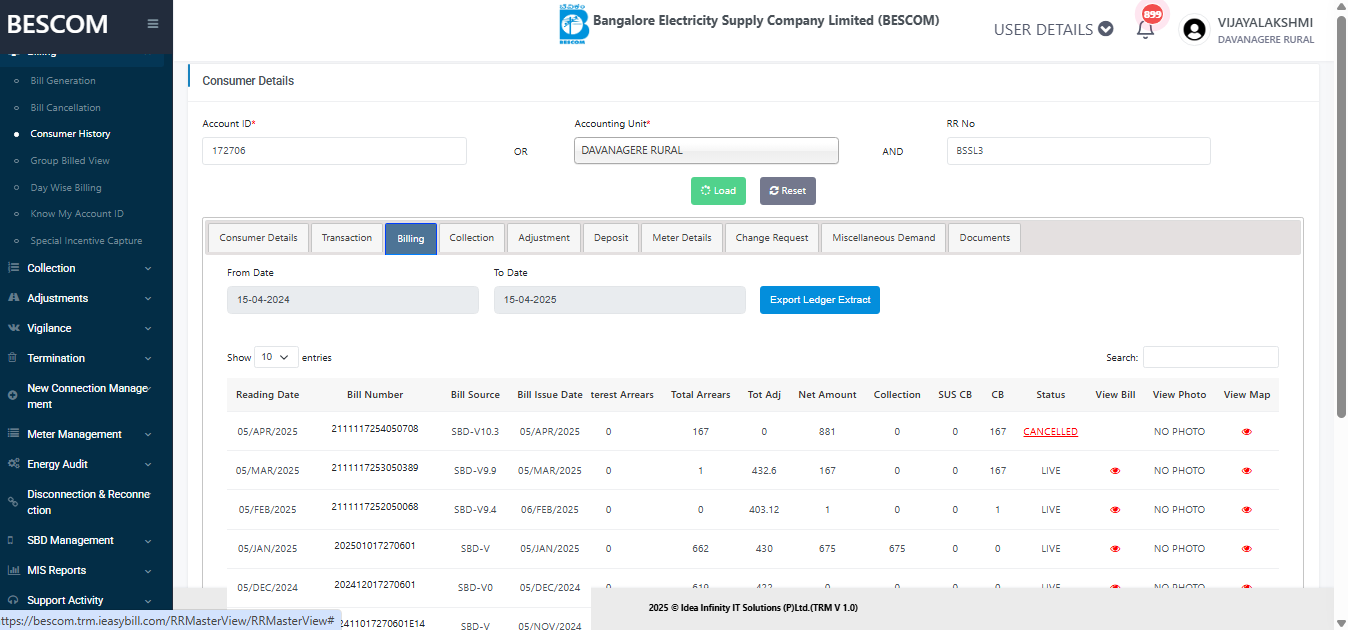Click the Termination trash icon
Viewport: 1348px width, 630px height.
click(13, 358)
